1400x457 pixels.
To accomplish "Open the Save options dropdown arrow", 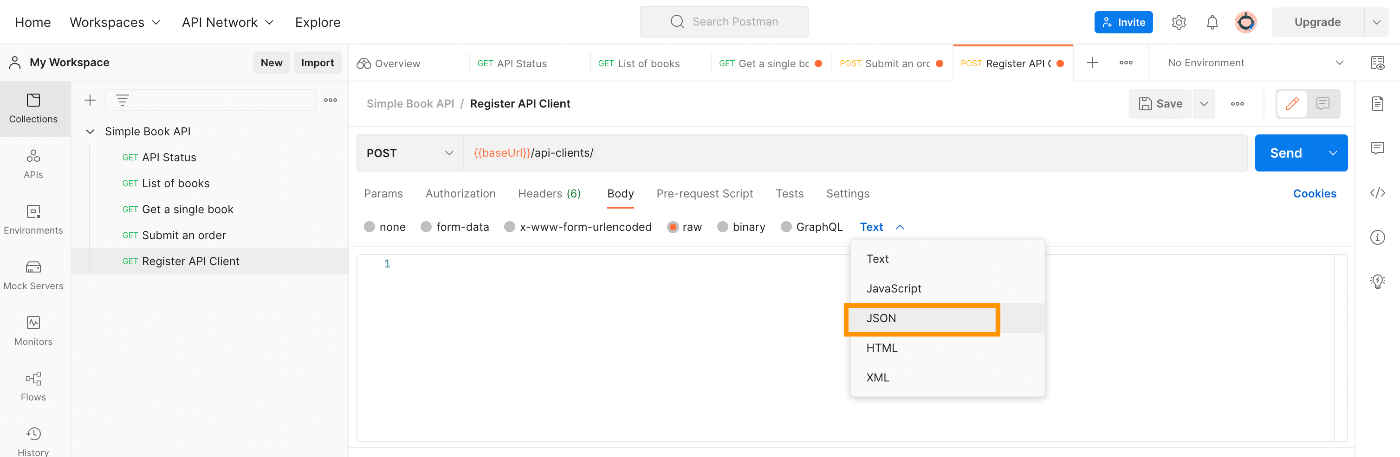I will pyautogui.click(x=1203, y=103).
